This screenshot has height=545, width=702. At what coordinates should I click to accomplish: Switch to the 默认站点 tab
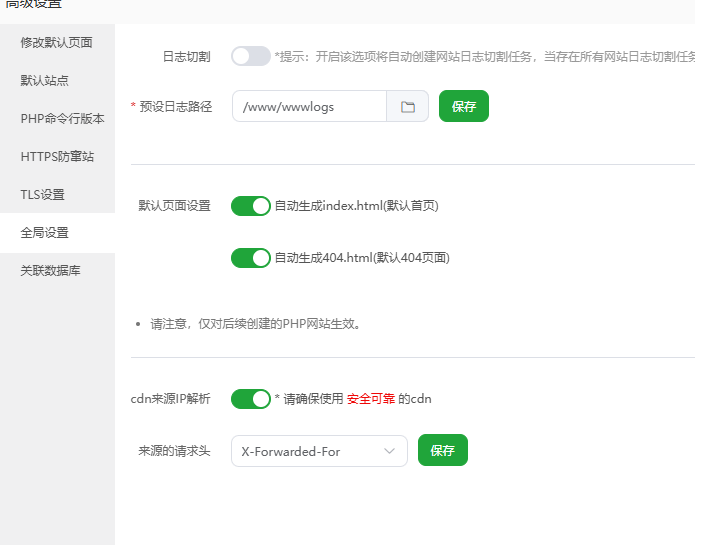45,80
